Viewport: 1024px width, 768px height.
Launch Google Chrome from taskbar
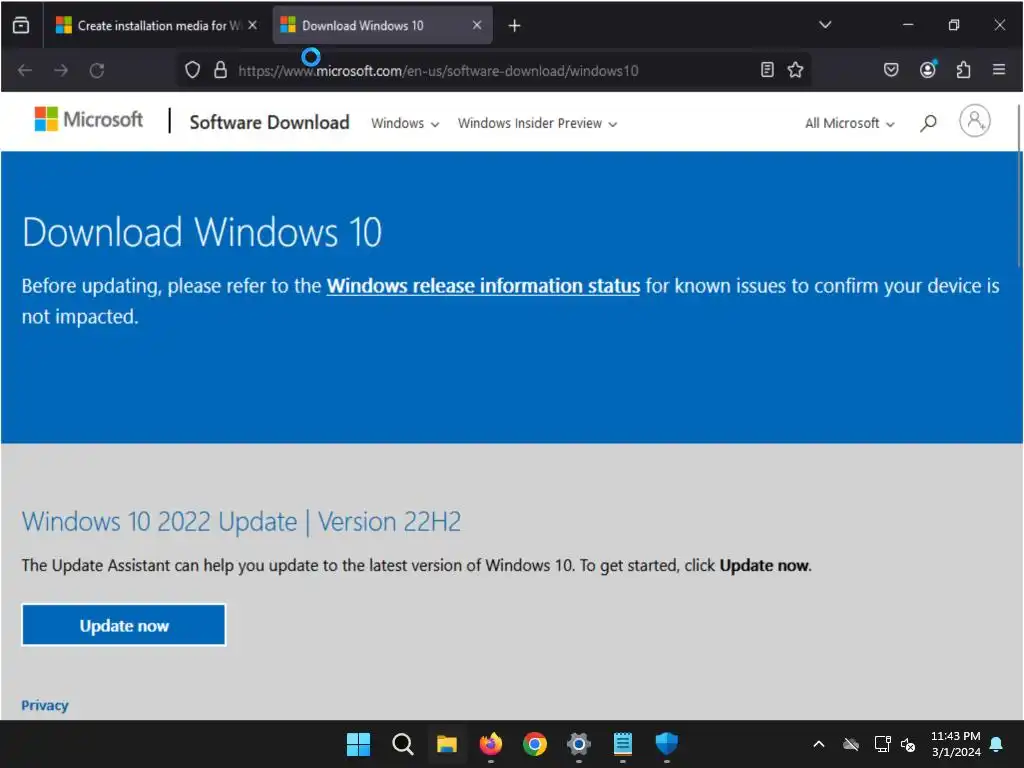[534, 744]
